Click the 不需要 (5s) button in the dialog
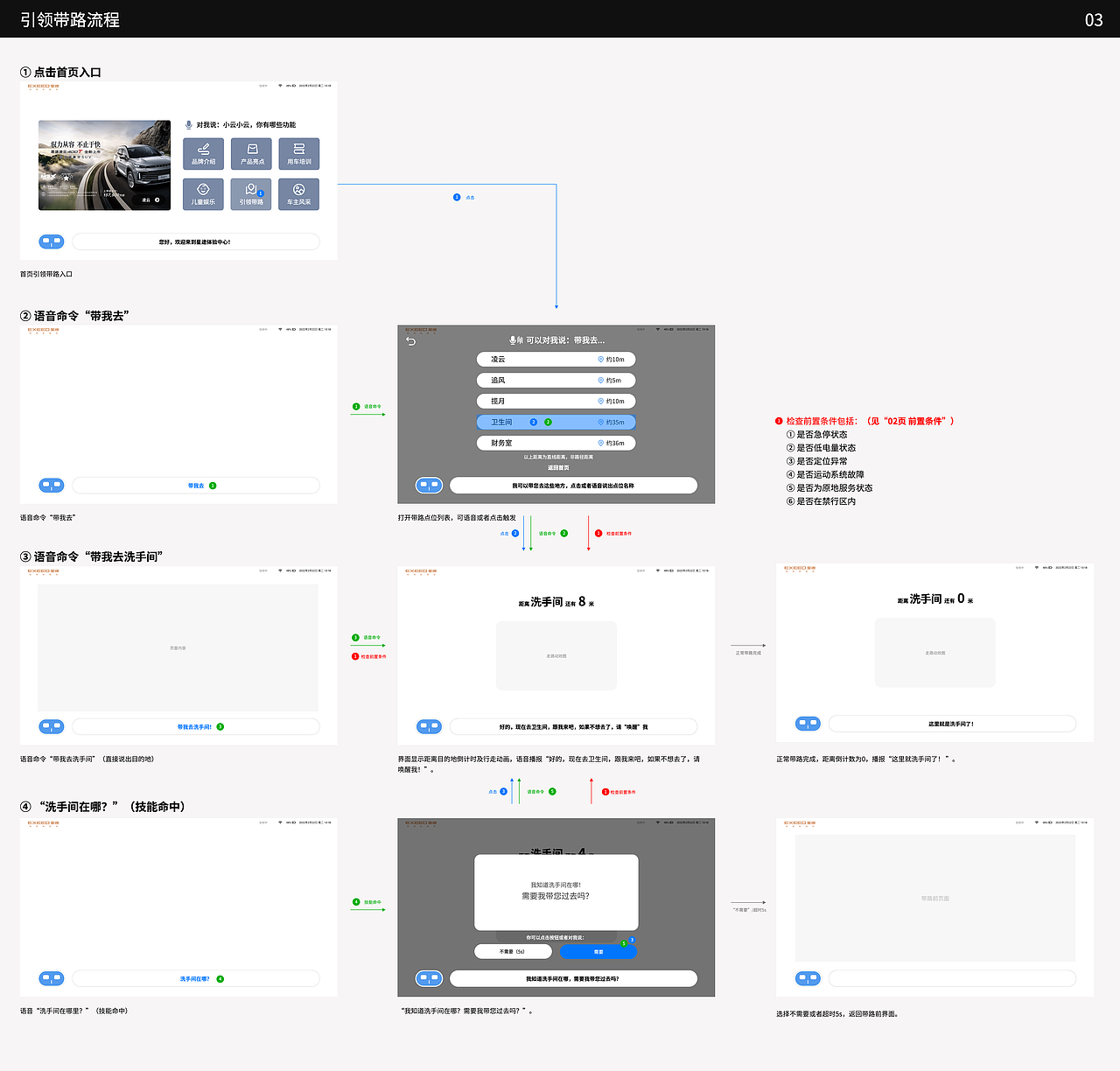The width and height of the screenshot is (1120, 1071). tap(513, 951)
